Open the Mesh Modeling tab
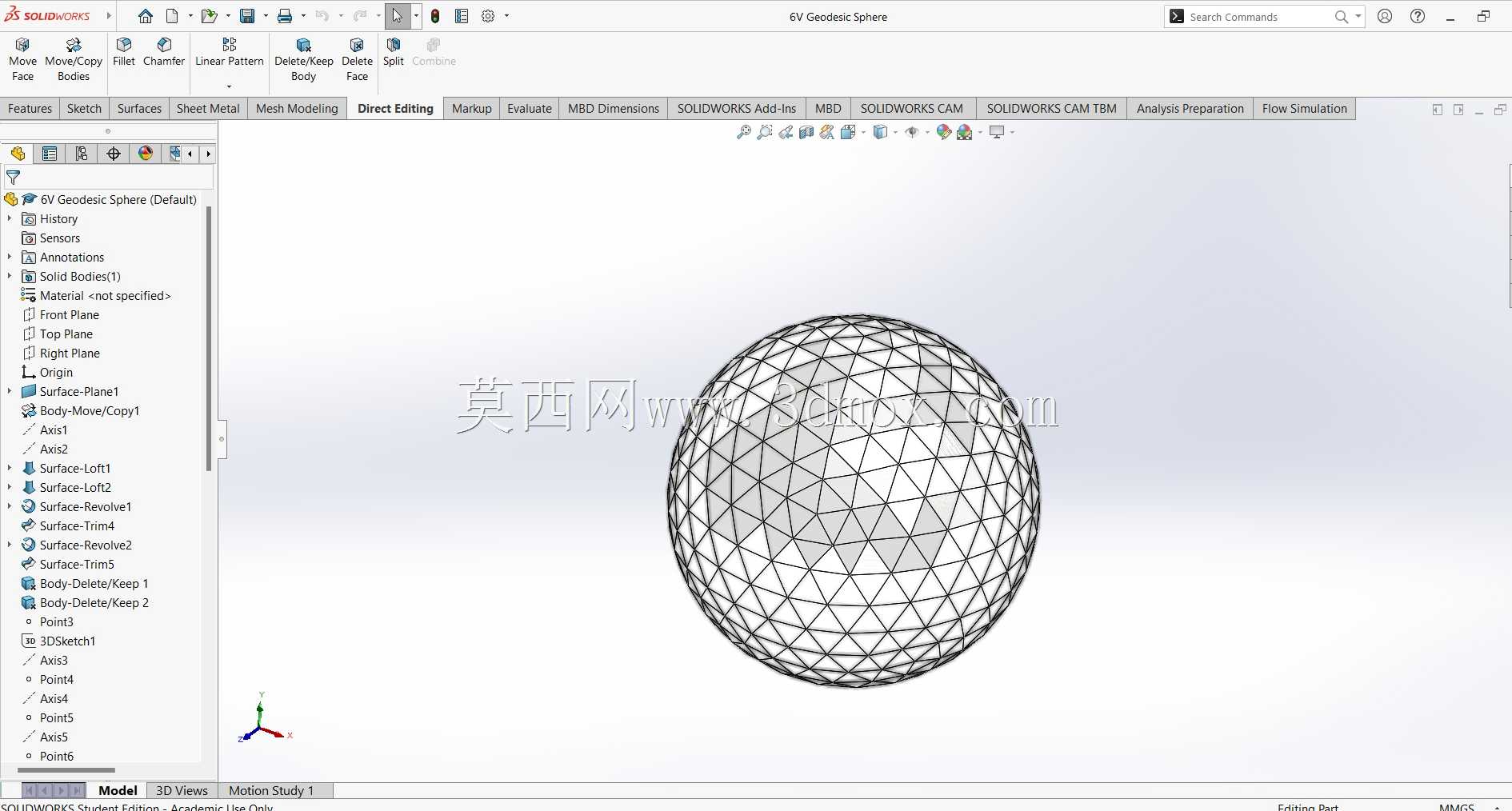This screenshot has width=1512, height=811. [297, 109]
